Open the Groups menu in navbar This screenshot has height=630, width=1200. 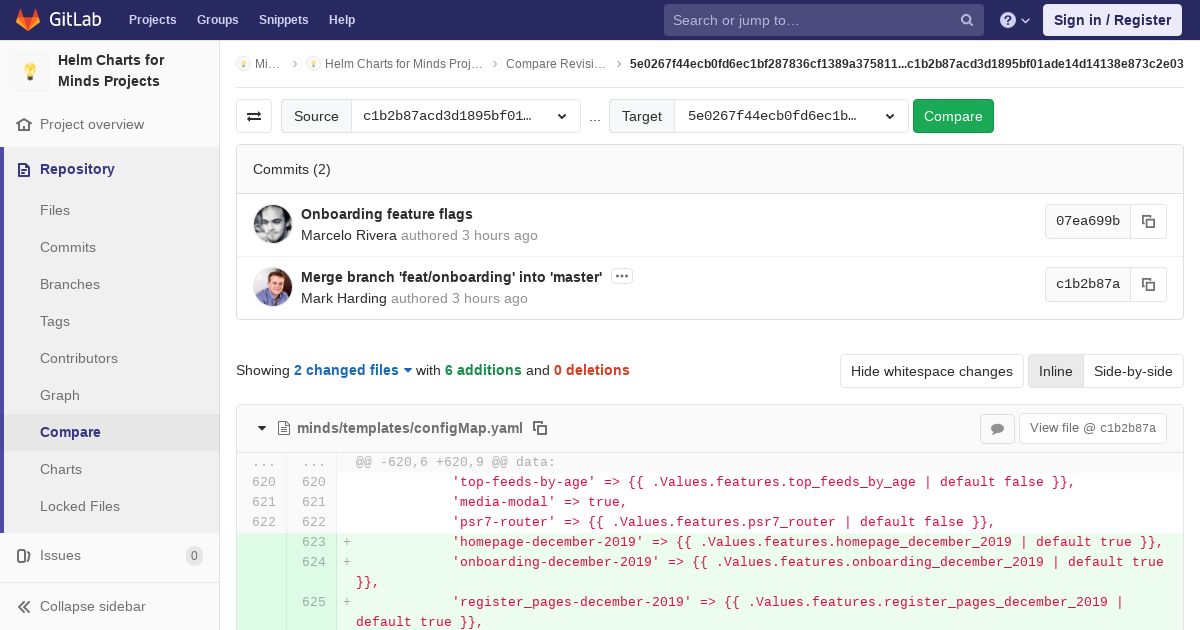[217, 20]
